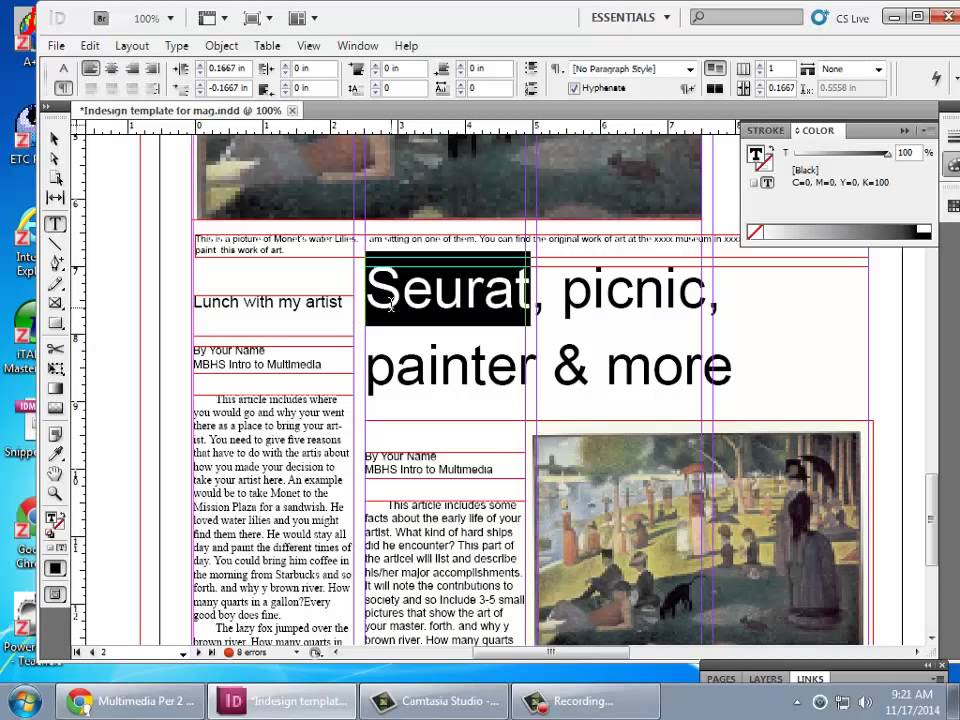The width and height of the screenshot is (960, 720).
Task: Click the Quick Apply lightning icon
Action: click(936, 78)
